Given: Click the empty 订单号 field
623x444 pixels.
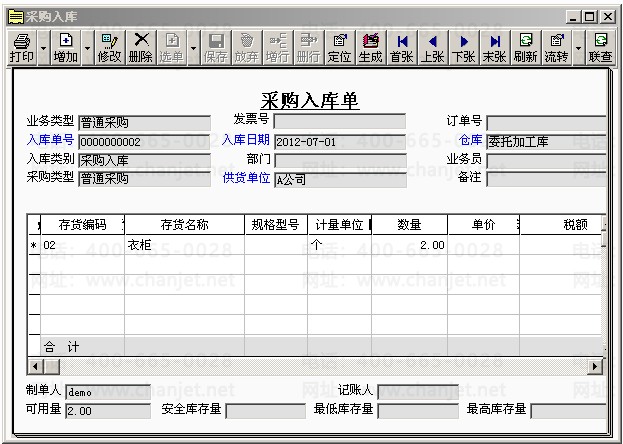Looking at the screenshot, I should [x=546, y=123].
